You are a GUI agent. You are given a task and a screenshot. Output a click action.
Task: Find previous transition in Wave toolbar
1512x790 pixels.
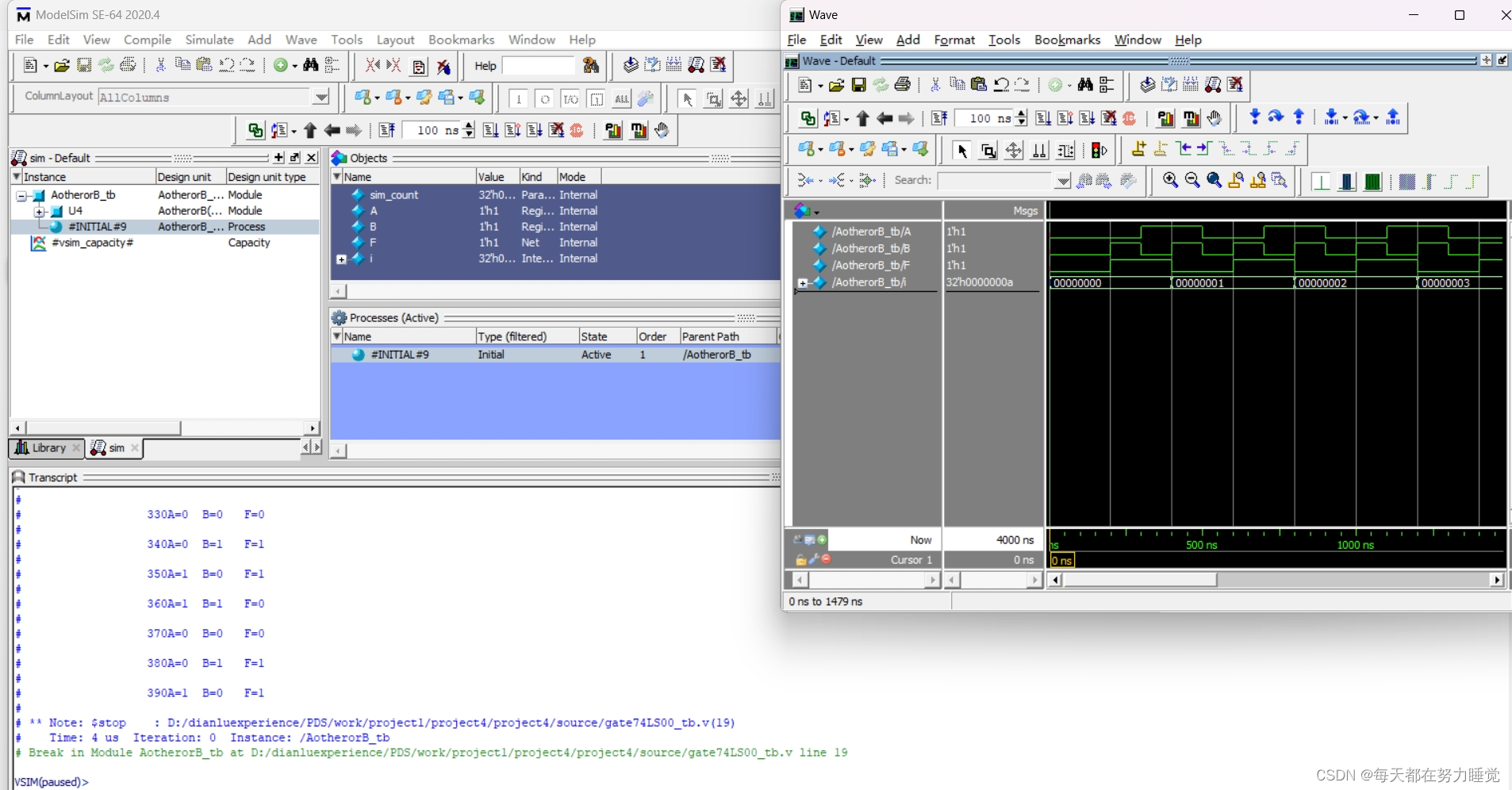pyautogui.click(x=1183, y=149)
